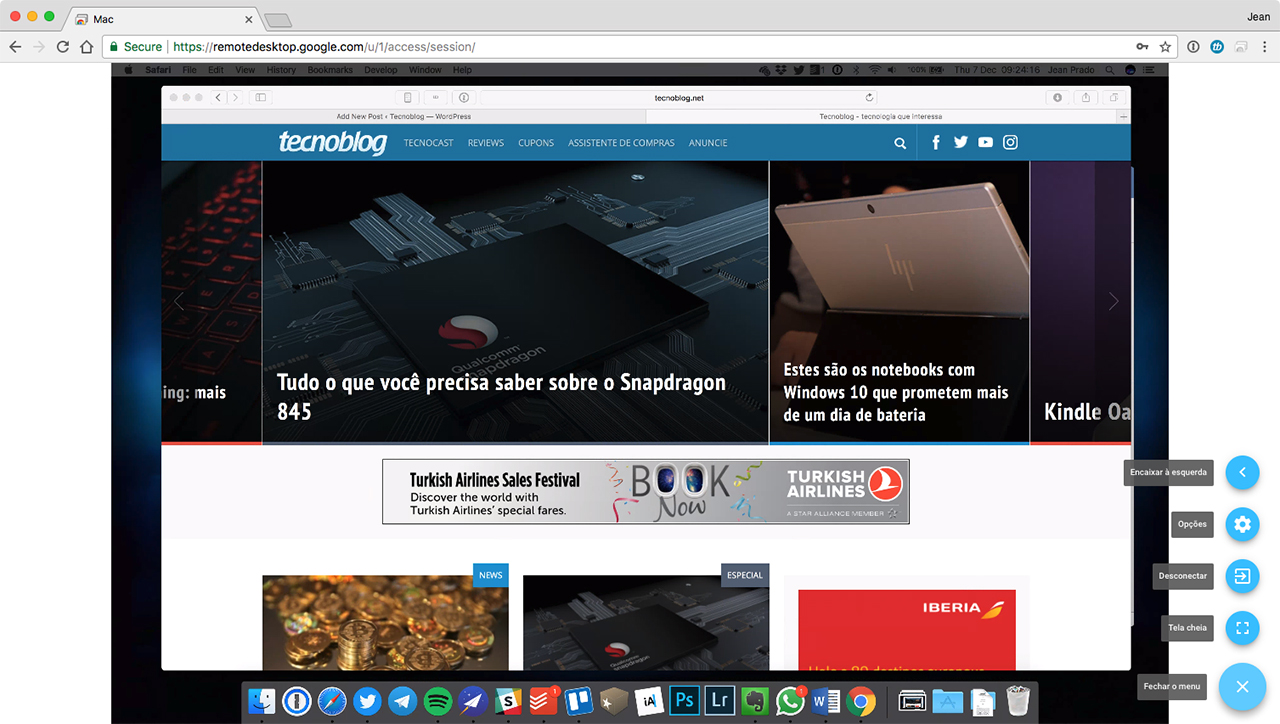Launch Photoshop from the Dock

click(x=684, y=702)
